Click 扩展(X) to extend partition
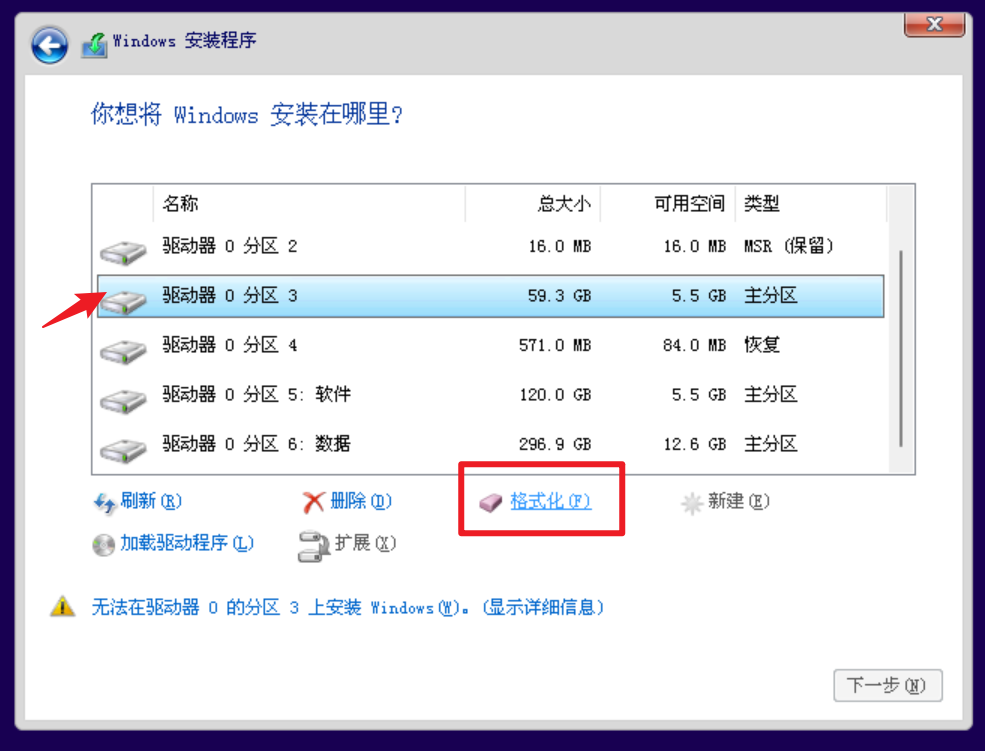Viewport: 985px width, 751px height. (x=365, y=543)
